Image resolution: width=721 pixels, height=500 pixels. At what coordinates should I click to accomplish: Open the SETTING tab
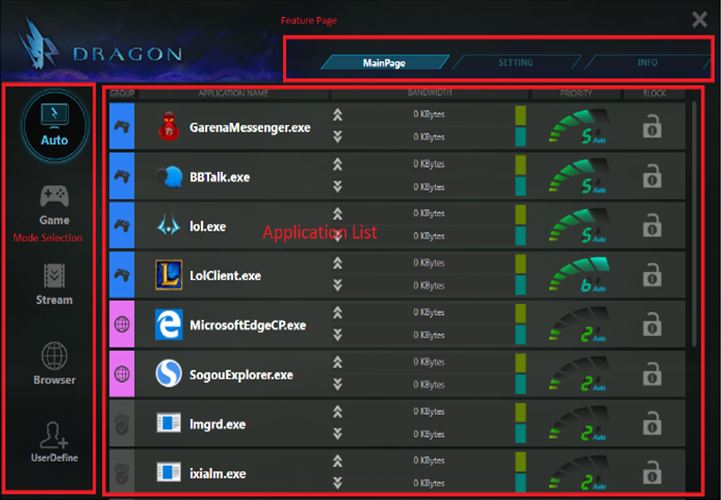tap(515, 63)
